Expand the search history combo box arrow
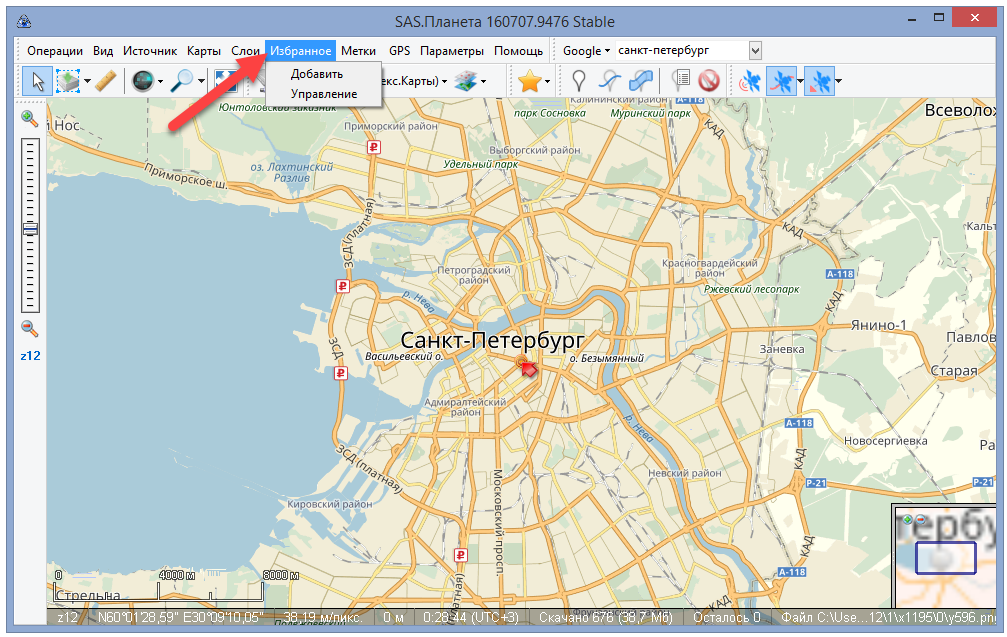Image resolution: width=1007 pixels, height=637 pixels. pyautogui.click(x=755, y=51)
